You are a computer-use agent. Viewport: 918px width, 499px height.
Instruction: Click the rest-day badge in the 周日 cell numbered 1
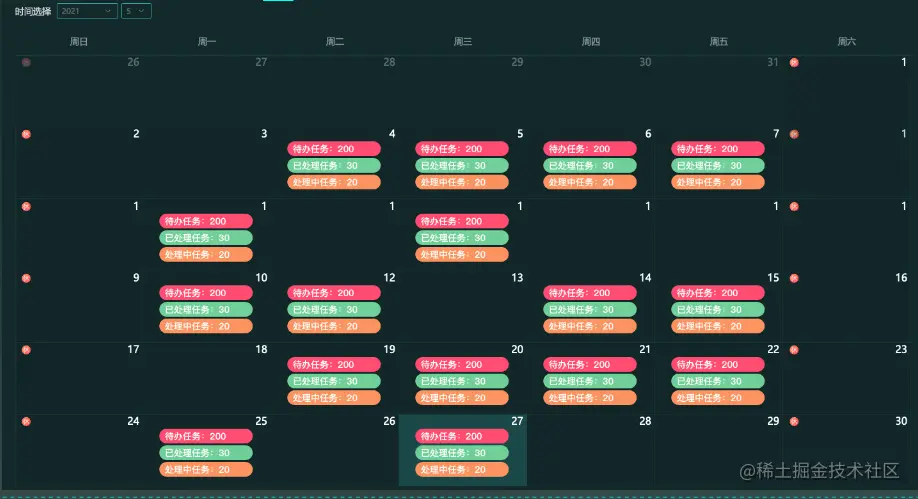point(26,206)
